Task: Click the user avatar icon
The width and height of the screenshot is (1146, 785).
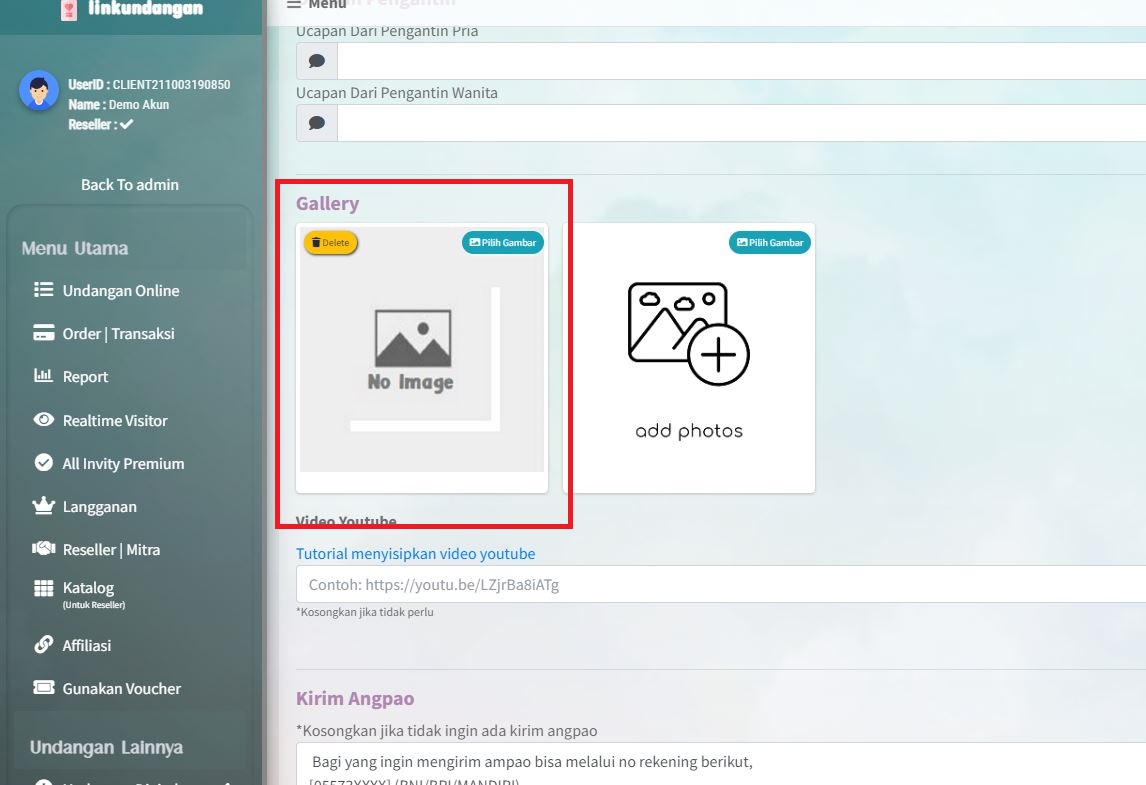Action: (39, 91)
